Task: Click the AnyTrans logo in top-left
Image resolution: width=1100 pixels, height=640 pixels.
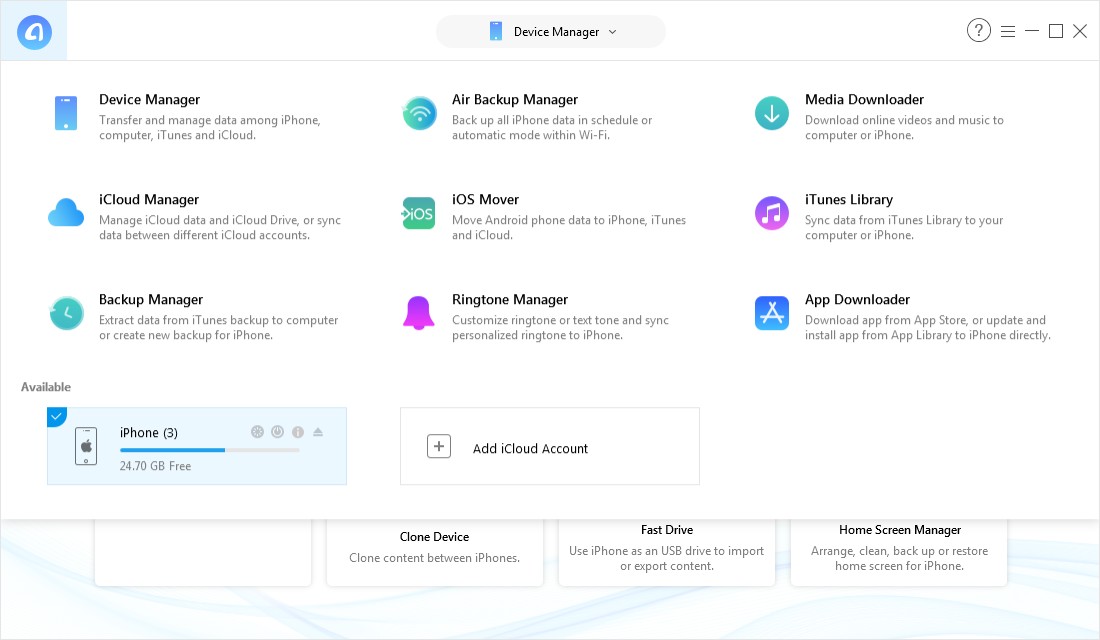Action: 34,32
